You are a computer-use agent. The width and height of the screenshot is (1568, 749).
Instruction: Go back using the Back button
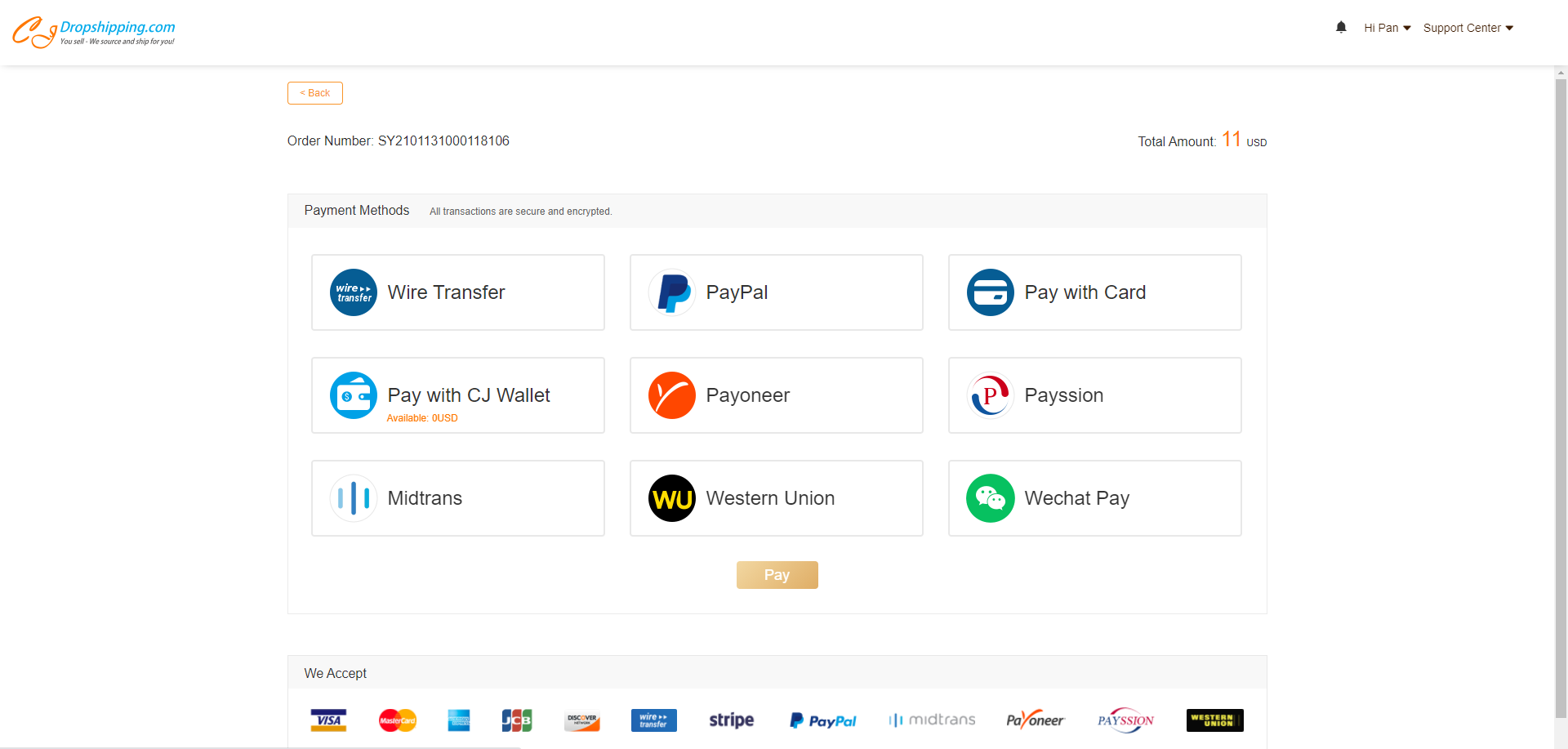(x=315, y=93)
